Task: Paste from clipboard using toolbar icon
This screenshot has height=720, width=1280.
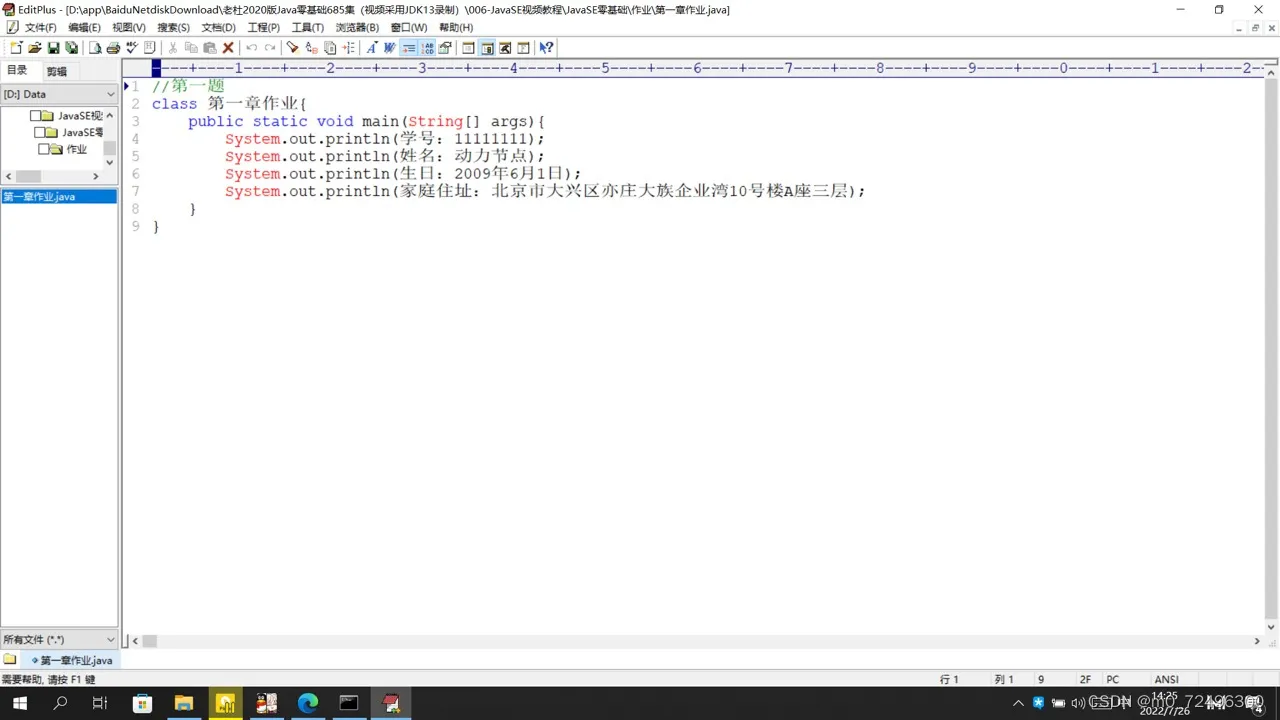Action: click(210, 47)
